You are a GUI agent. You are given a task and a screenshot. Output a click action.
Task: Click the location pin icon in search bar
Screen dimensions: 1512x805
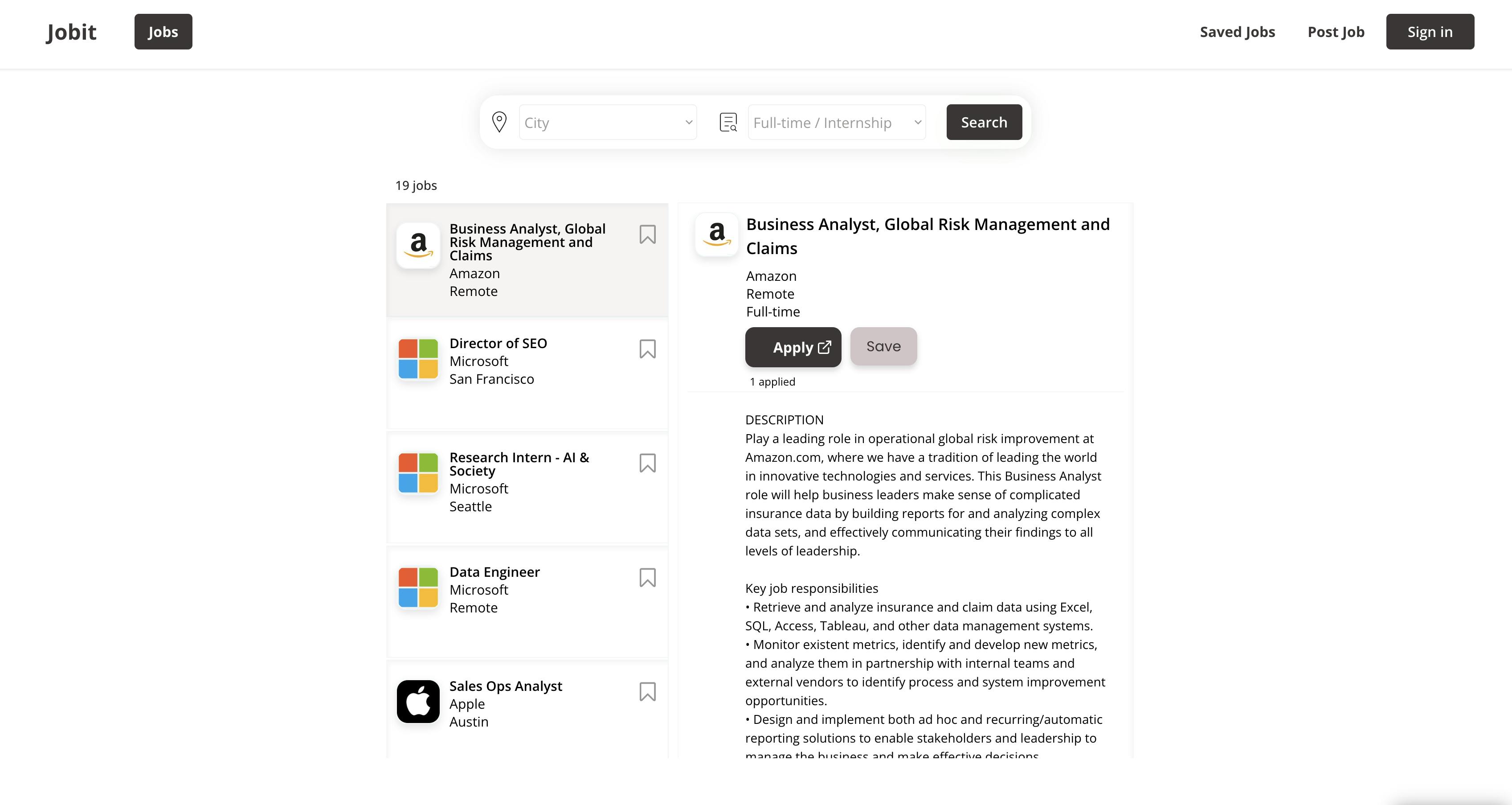click(499, 122)
